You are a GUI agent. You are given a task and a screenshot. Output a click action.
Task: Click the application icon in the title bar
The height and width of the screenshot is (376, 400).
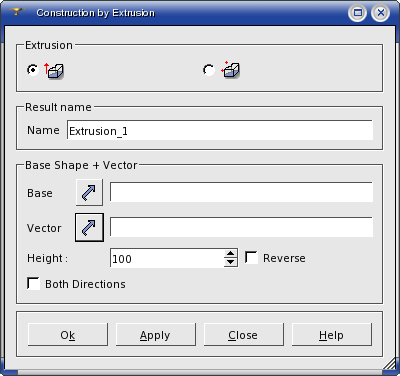[16, 12]
